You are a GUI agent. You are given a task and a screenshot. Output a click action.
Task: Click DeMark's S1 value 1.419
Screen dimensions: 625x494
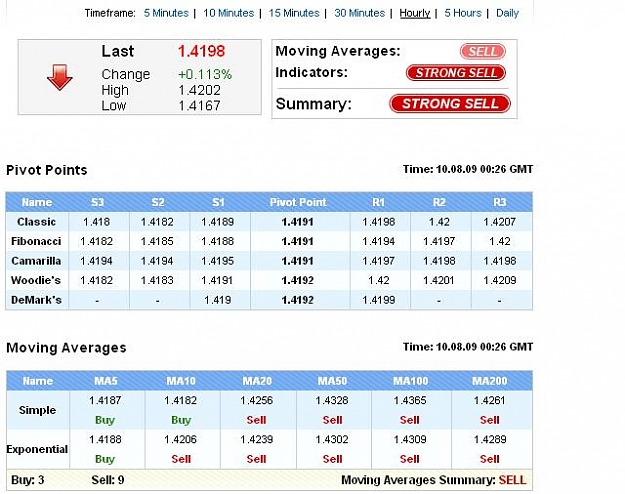[218, 300]
